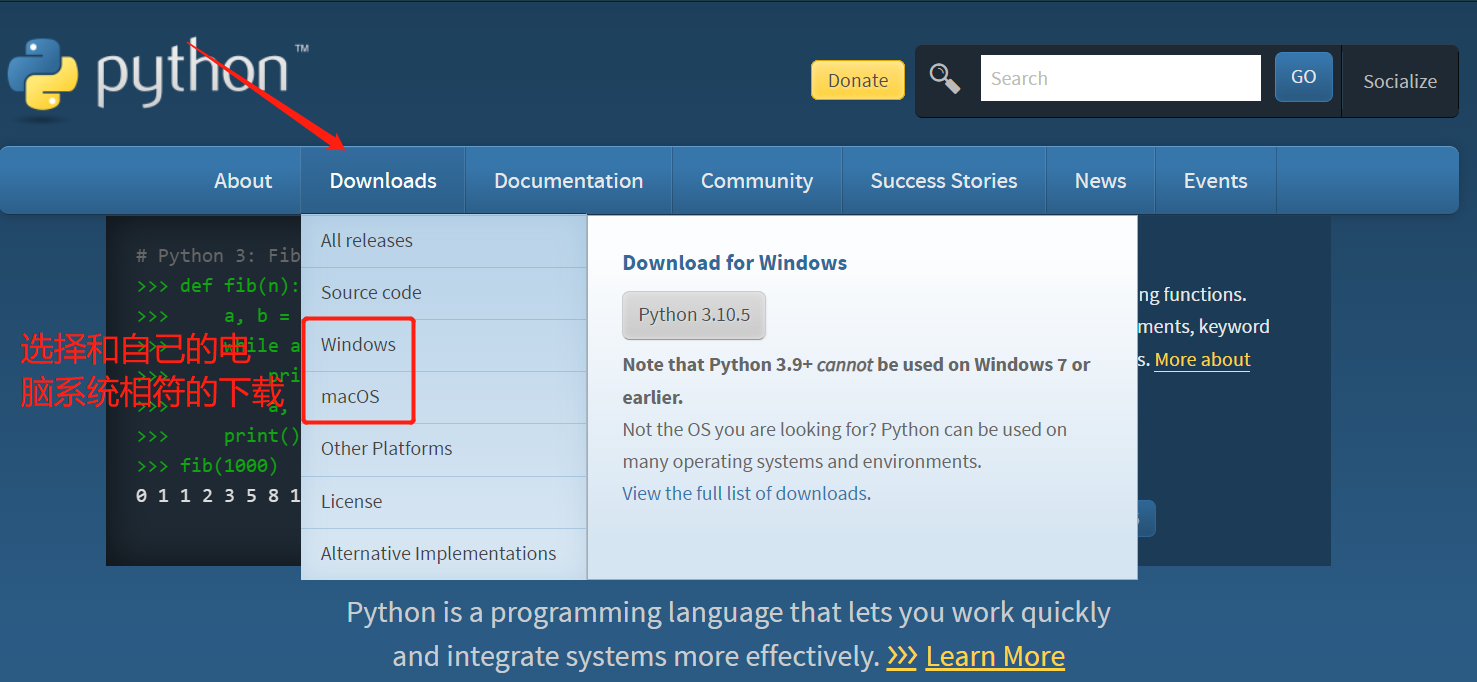
Task: Select All releases from Downloads dropdown
Action: 444,241
